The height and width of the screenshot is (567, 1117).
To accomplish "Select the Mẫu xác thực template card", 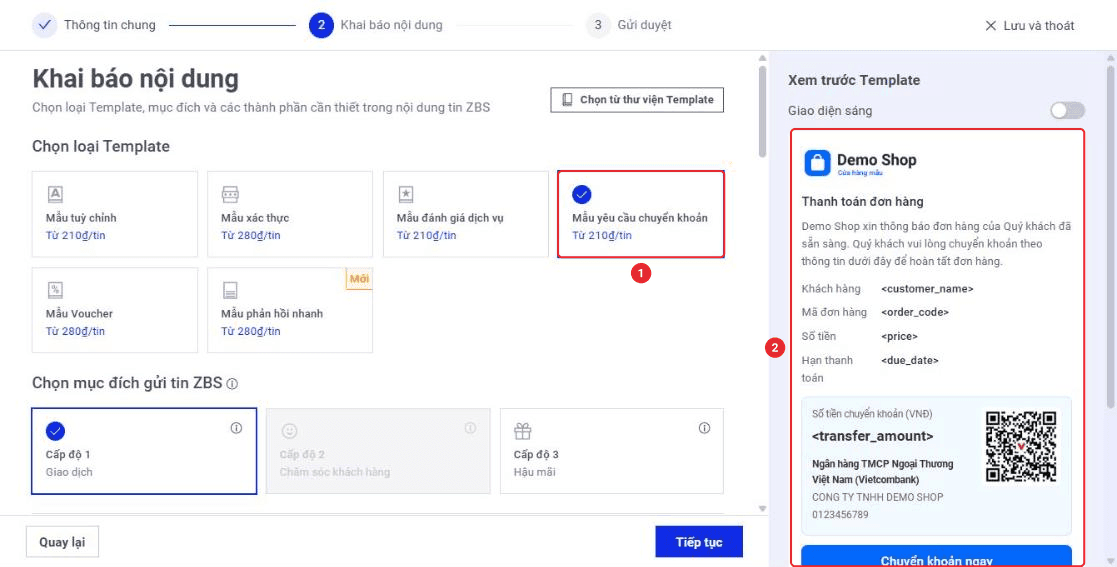I will point(290,214).
